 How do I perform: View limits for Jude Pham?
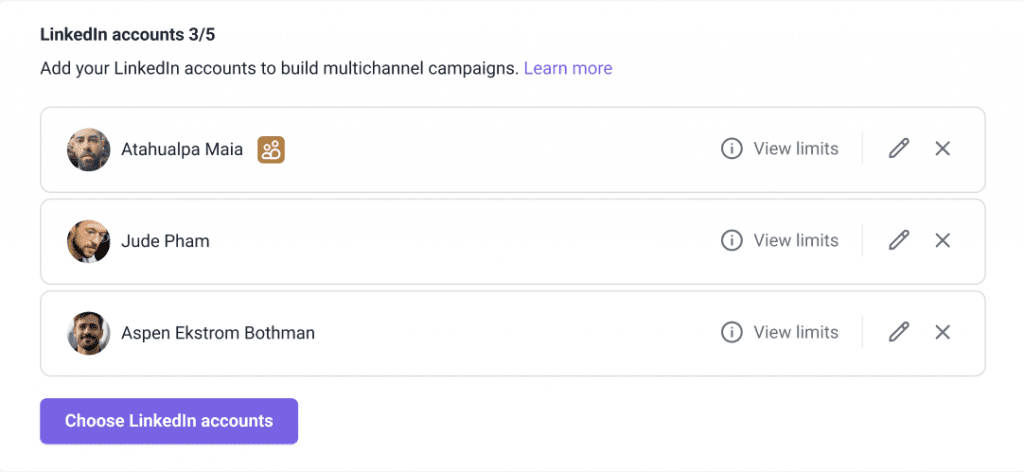tap(795, 241)
